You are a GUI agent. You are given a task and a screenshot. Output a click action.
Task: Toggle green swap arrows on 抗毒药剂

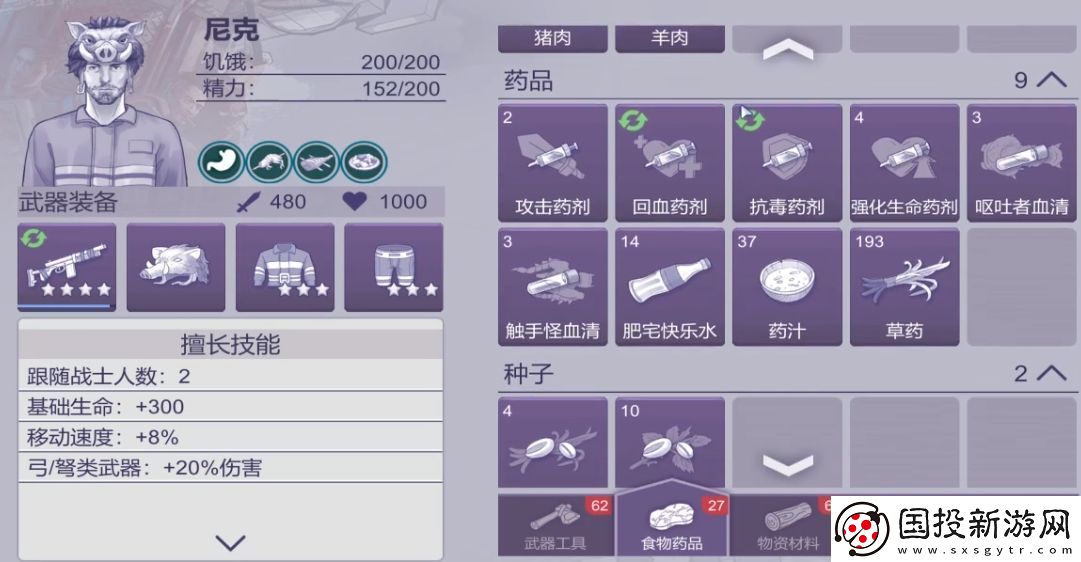point(750,121)
